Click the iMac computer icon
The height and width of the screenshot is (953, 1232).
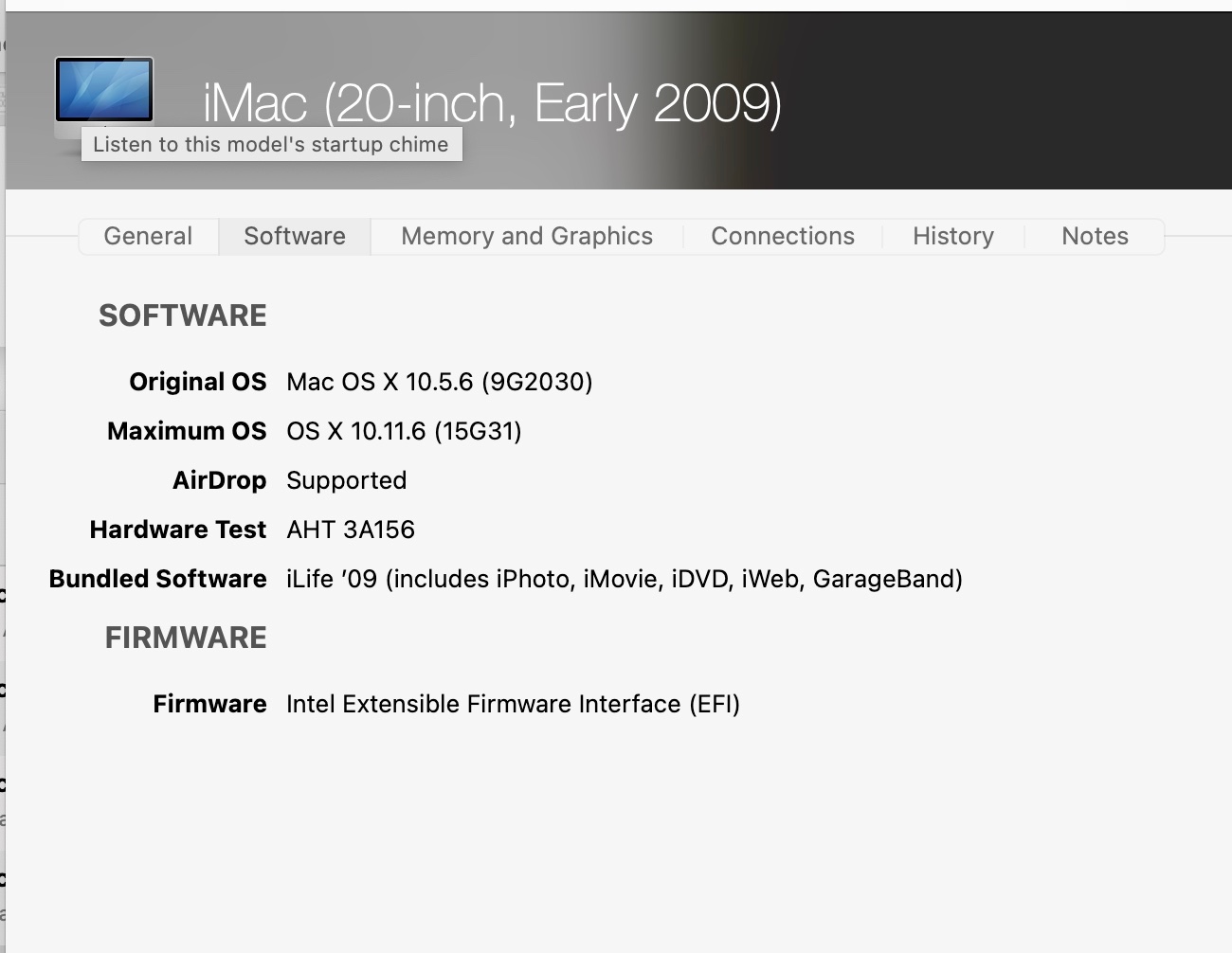point(104,91)
